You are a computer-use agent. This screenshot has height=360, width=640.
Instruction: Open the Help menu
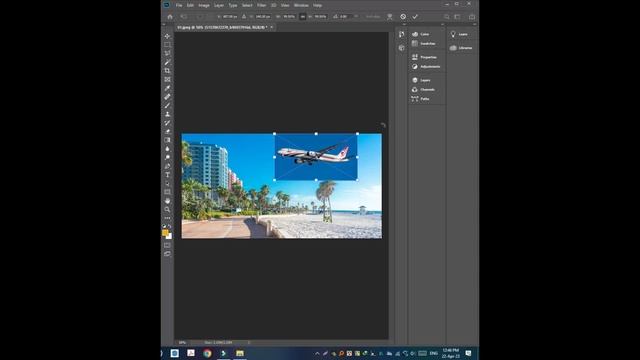coord(318,5)
